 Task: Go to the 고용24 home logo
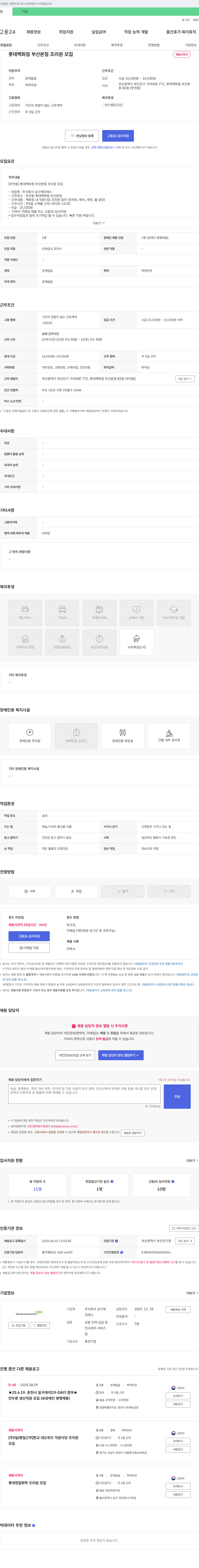coord(8,32)
